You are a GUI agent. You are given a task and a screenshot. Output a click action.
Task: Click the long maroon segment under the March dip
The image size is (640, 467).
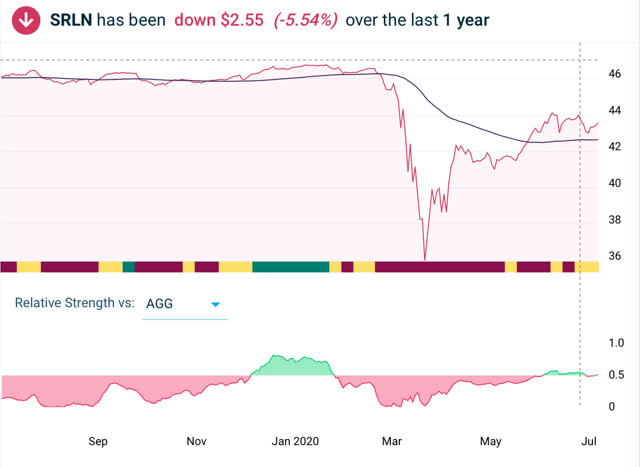[440, 267]
